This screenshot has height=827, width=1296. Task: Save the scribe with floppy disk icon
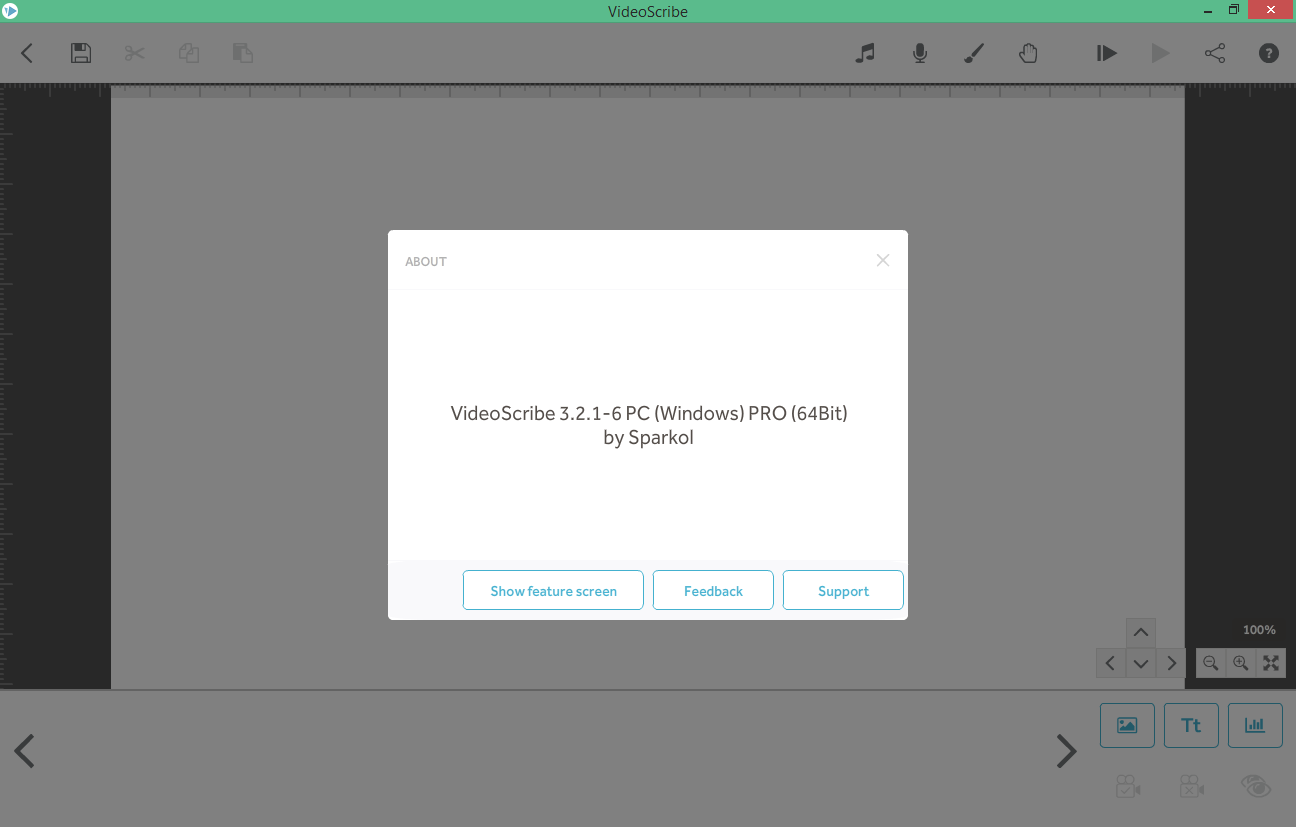point(81,53)
